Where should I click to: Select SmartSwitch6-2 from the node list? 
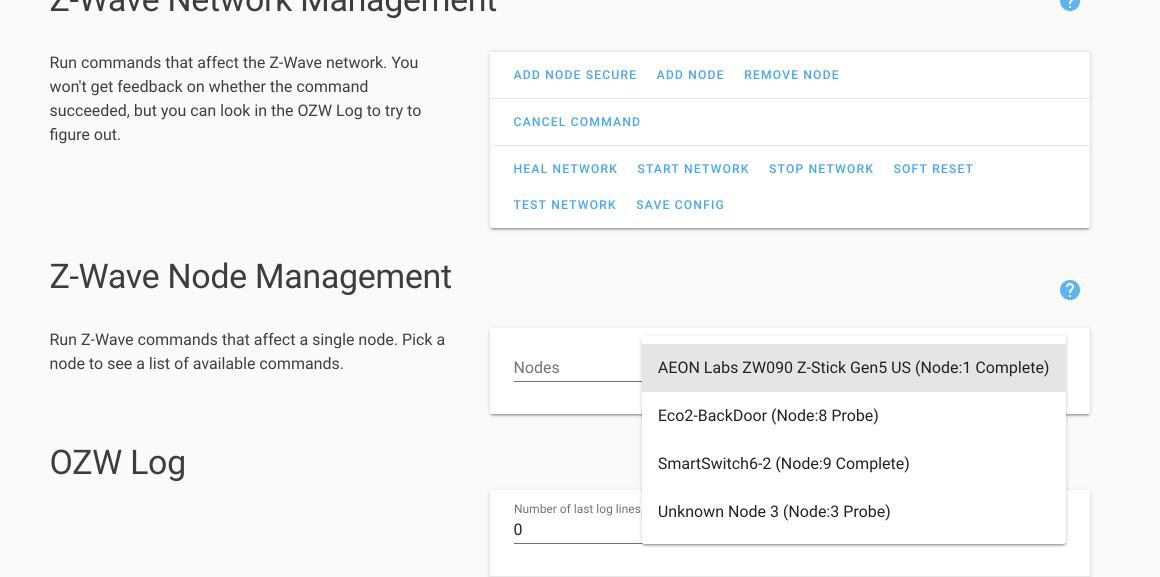tap(783, 463)
